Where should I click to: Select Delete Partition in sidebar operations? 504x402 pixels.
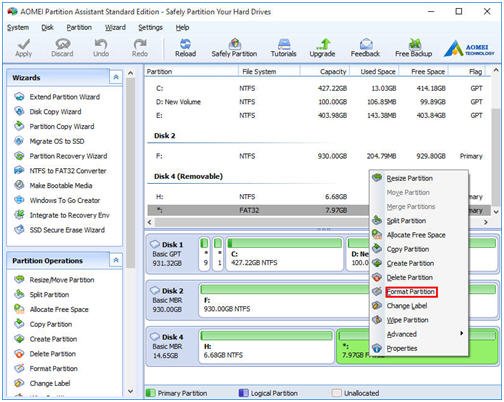tap(45, 354)
